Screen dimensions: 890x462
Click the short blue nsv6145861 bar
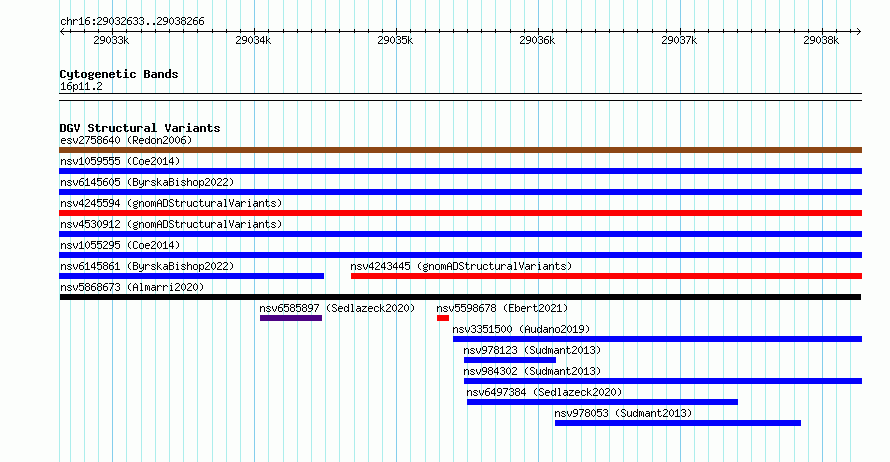click(192, 276)
